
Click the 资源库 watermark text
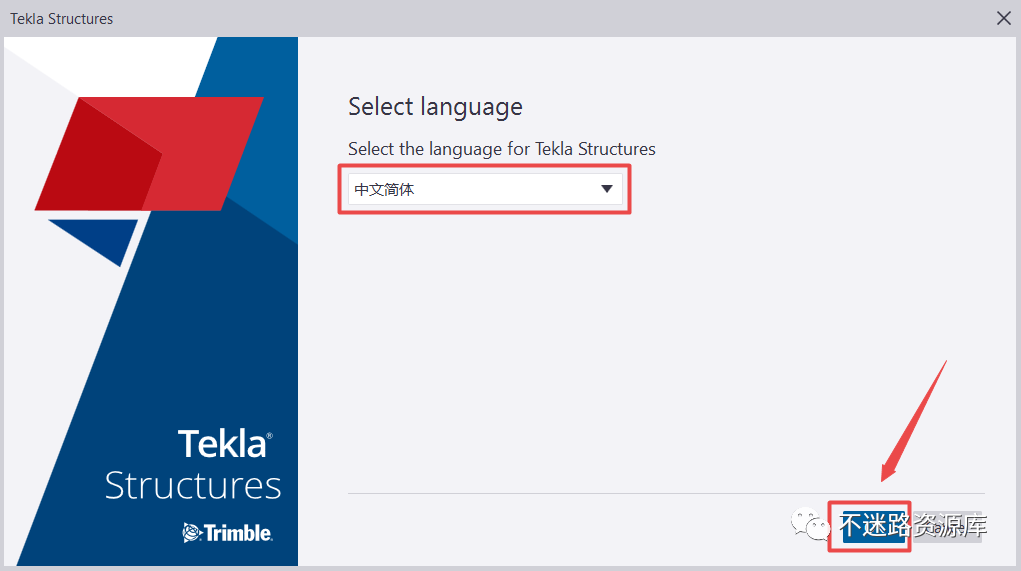point(949,525)
